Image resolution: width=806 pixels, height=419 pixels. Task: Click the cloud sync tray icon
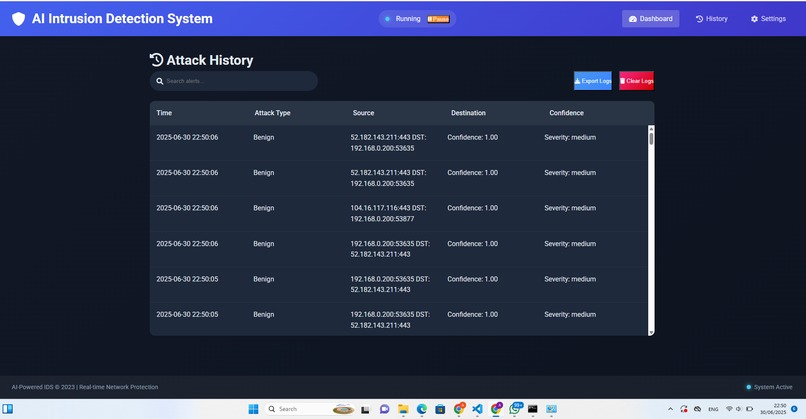tap(698, 409)
